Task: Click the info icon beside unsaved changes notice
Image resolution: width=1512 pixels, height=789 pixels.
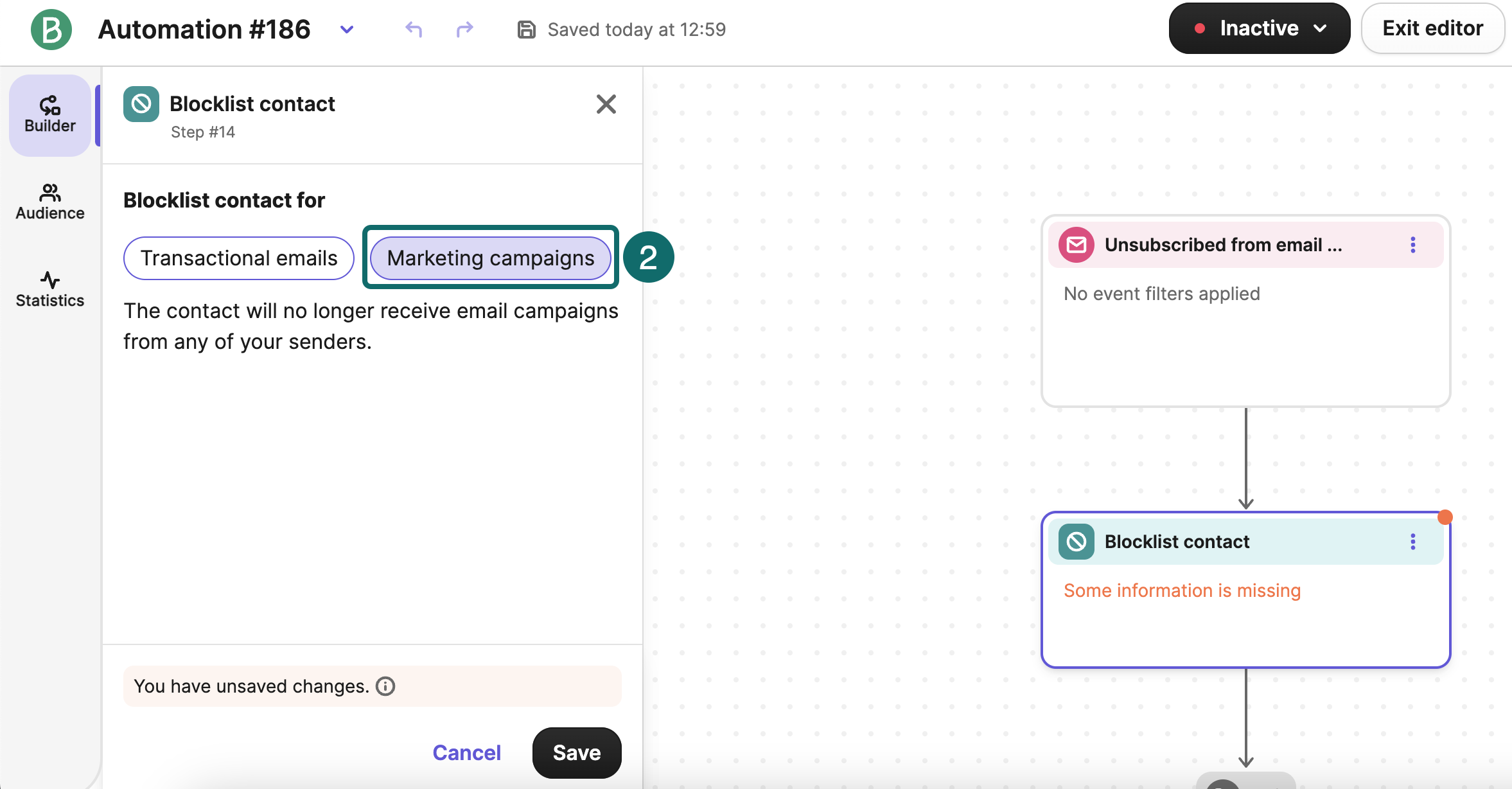Action: point(384,686)
